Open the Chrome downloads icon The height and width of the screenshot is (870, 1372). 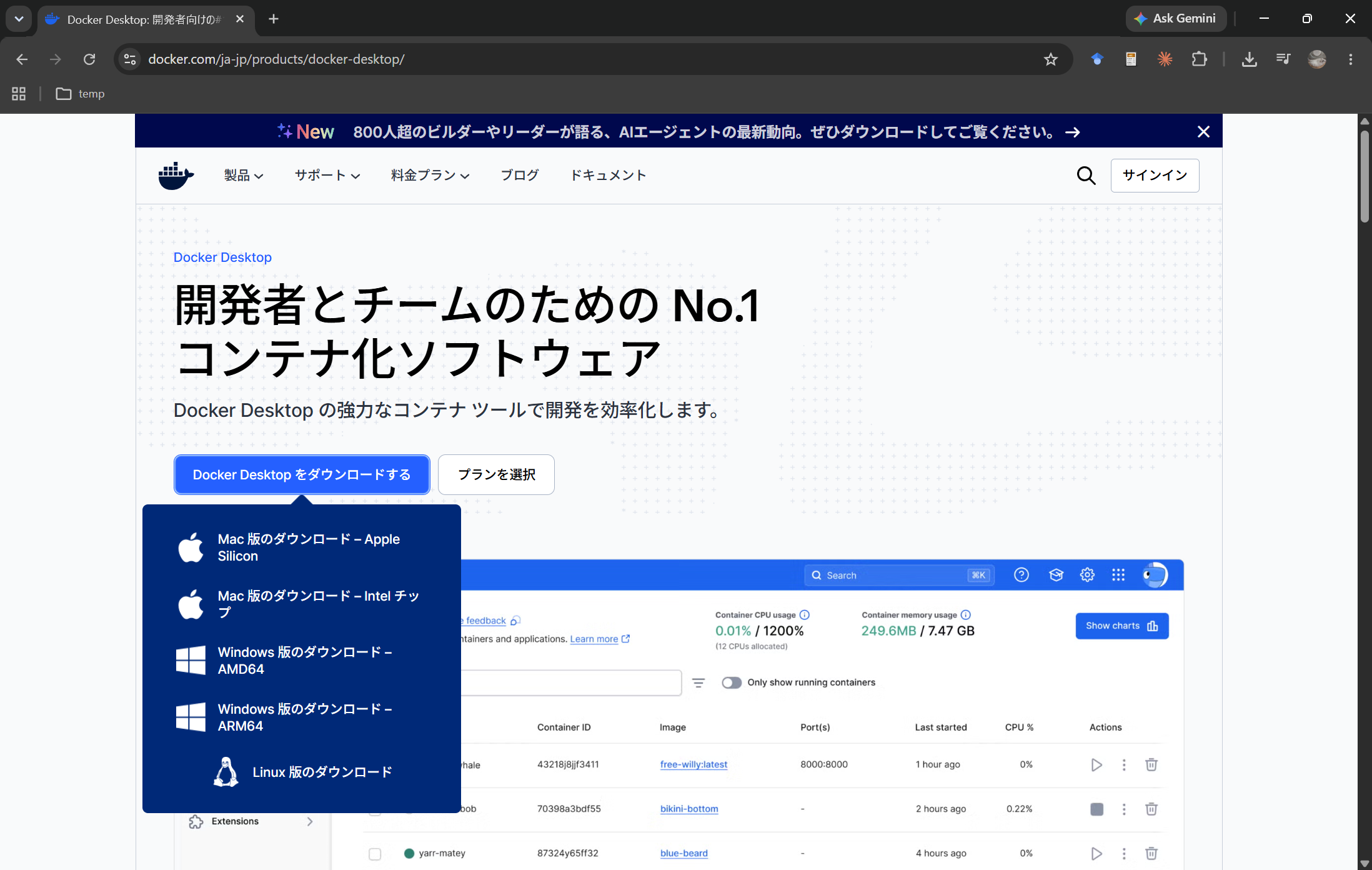tap(1249, 59)
